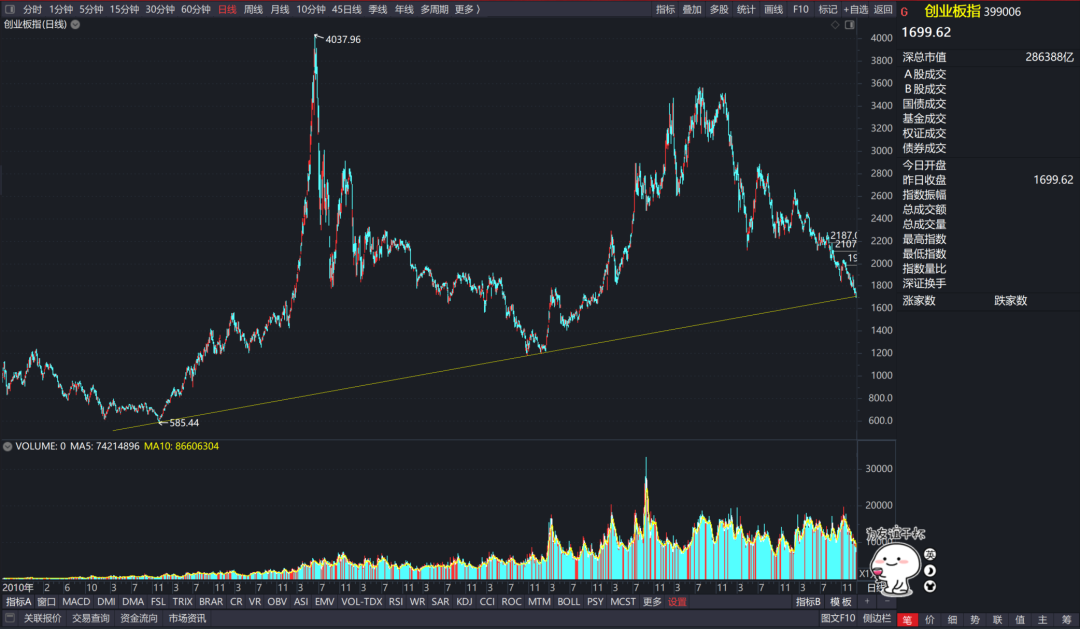Click the panel layout icon before 分时
The image size is (1080, 629).
(9, 9)
